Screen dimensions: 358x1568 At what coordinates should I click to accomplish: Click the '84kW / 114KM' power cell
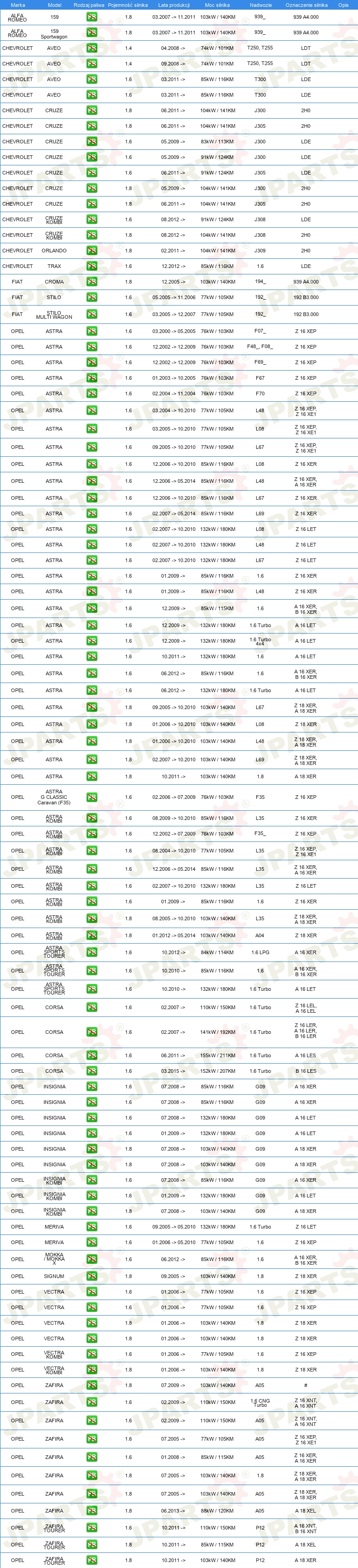218,953
